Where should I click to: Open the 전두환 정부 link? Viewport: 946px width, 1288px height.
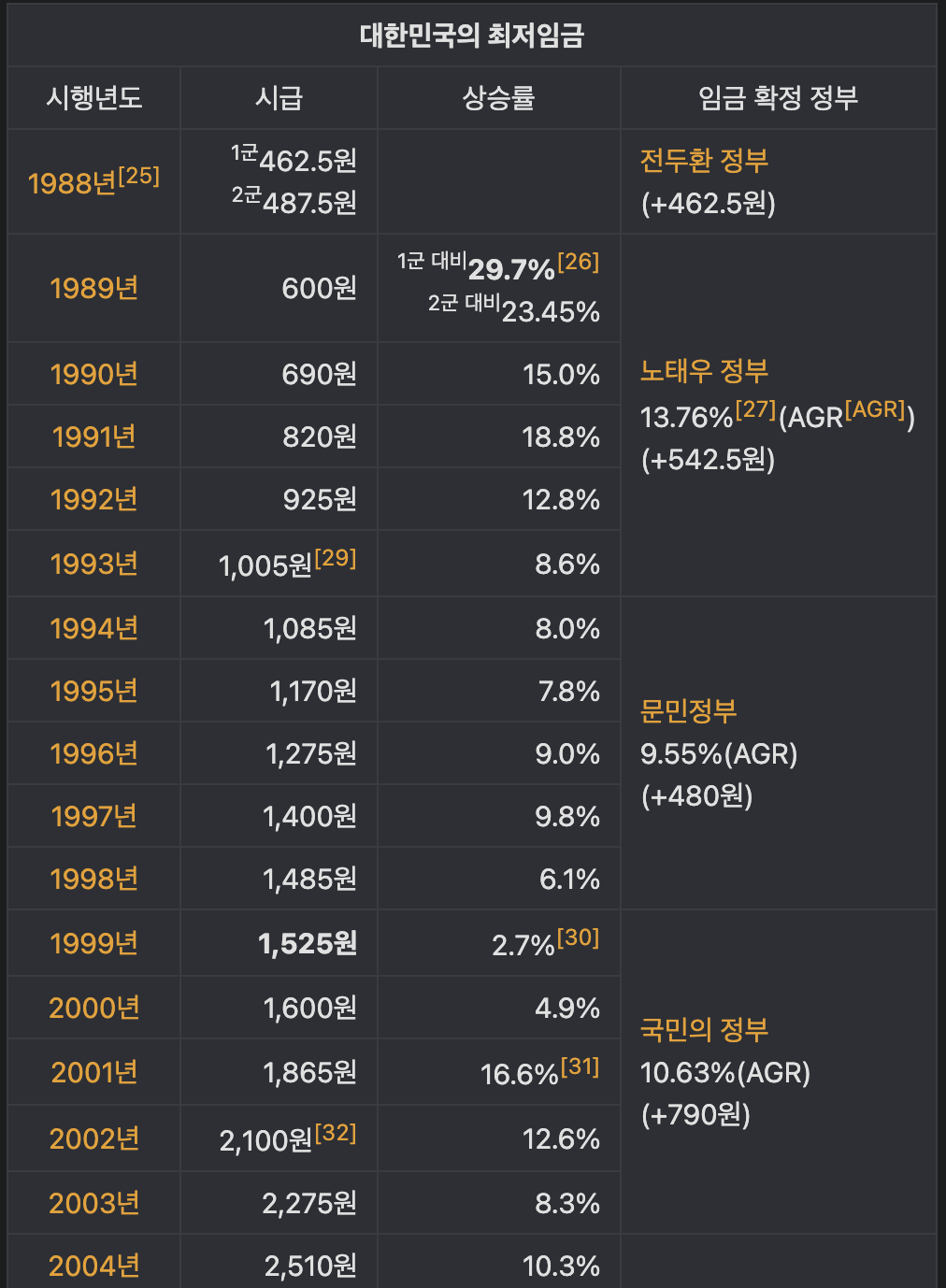(704, 160)
